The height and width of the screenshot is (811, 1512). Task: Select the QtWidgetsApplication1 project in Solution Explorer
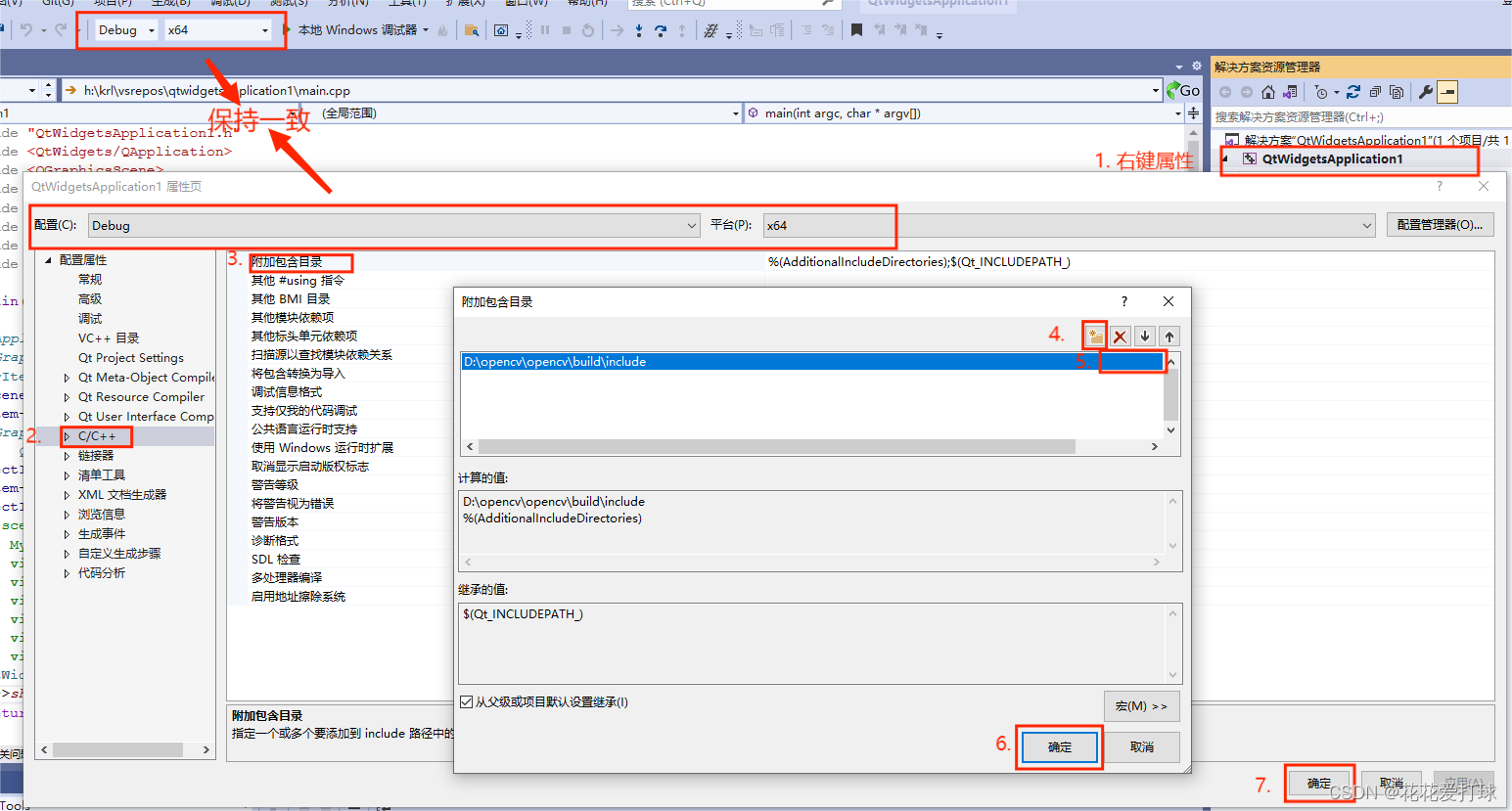tap(1332, 158)
